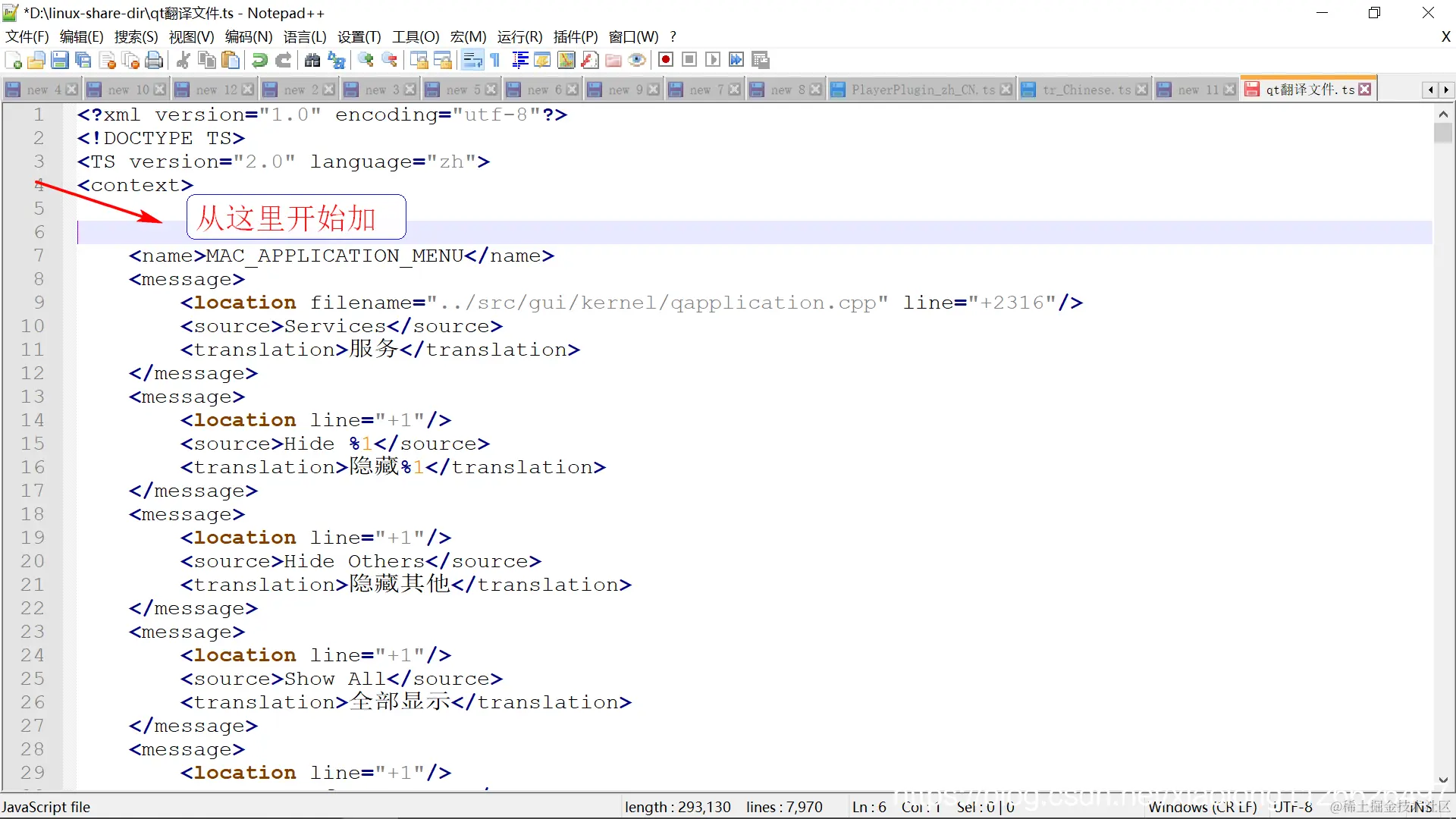This screenshot has height=819, width=1456.
Task: Toggle the Monitoring eye icon
Action: (x=637, y=60)
